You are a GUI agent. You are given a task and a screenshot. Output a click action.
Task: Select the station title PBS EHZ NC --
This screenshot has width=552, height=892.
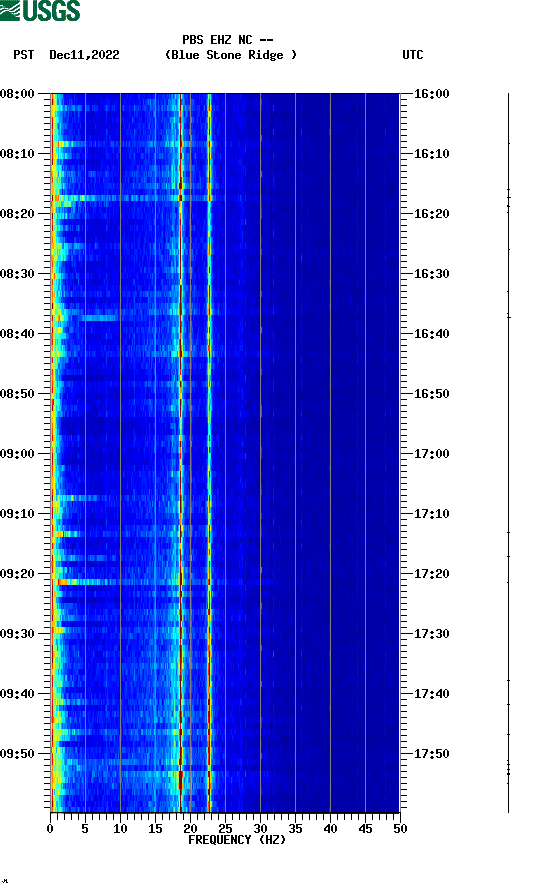coord(228,40)
